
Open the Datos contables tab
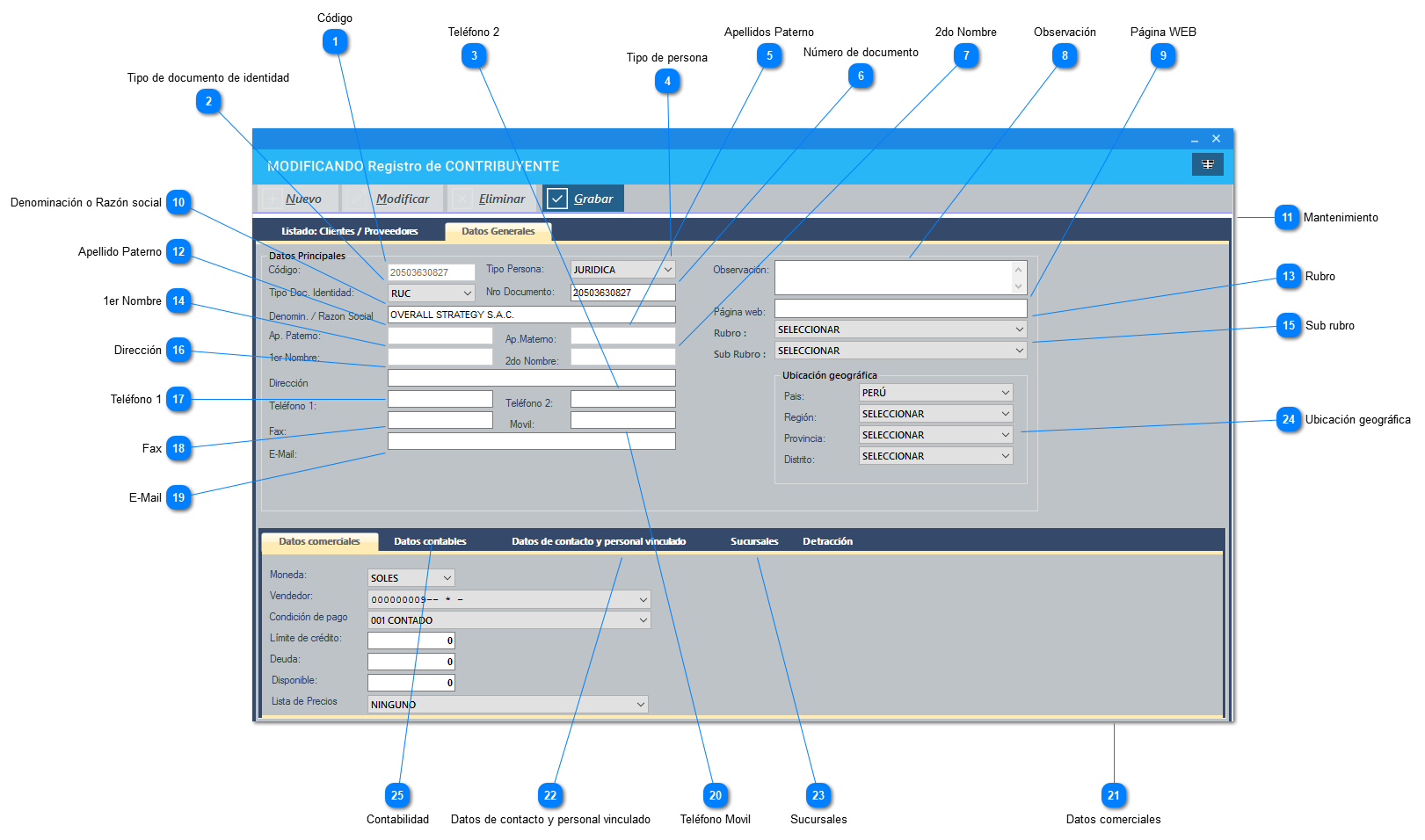click(430, 542)
